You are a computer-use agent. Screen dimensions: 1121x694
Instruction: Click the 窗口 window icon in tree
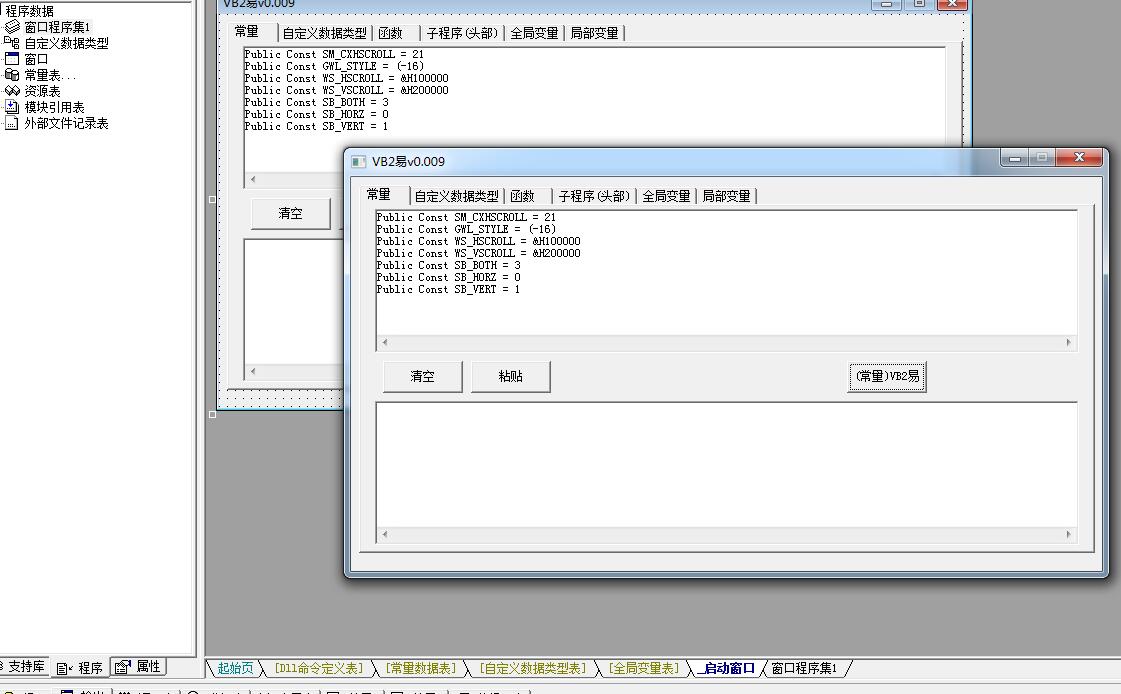12,59
